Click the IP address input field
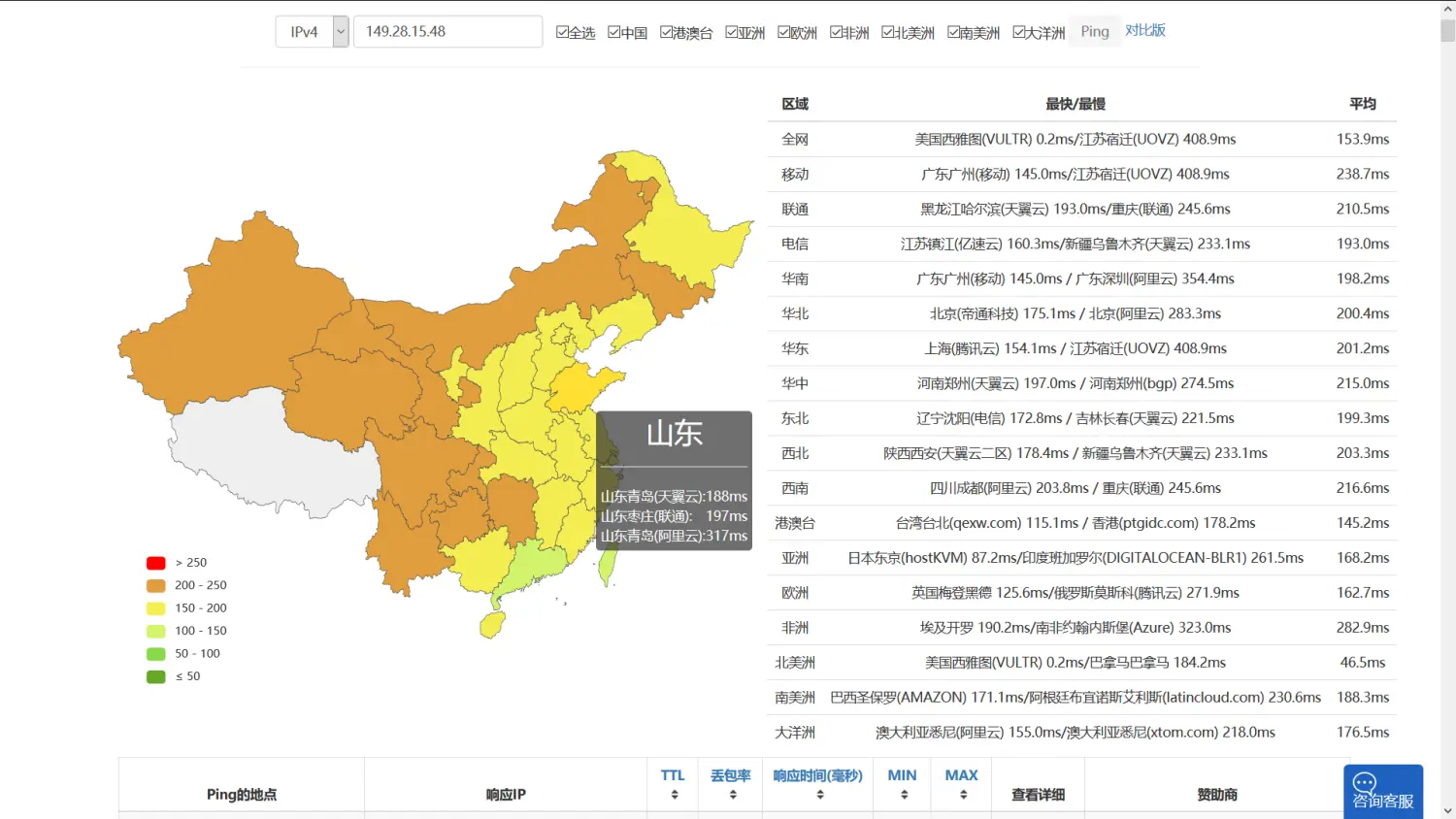Image resolution: width=1456 pixels, height=819 pixels. pos(447,32)
